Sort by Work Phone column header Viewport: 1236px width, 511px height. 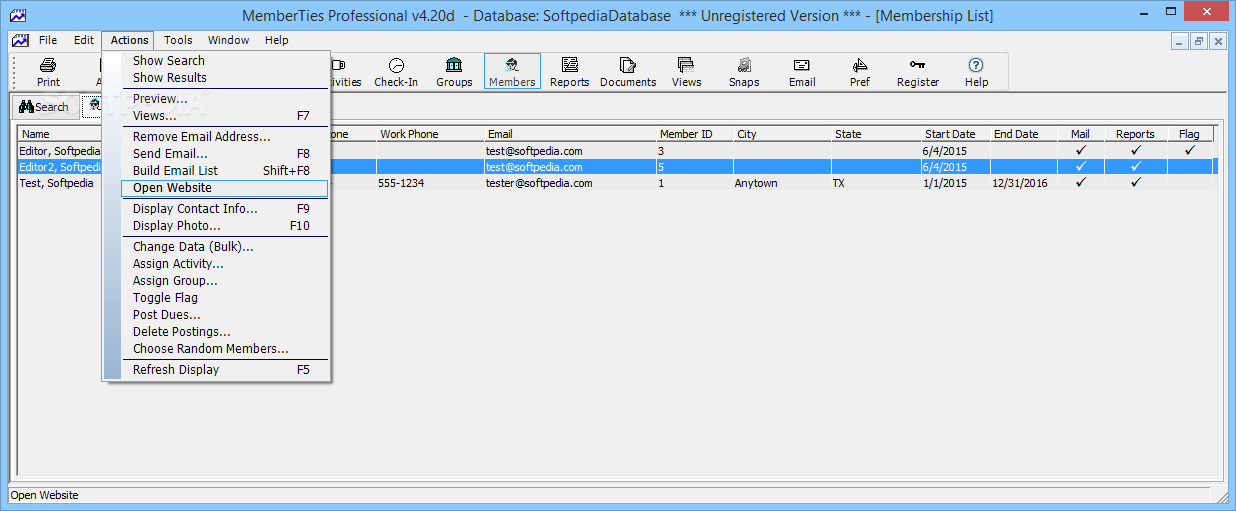pyautogui.click(x=430, y=134)
